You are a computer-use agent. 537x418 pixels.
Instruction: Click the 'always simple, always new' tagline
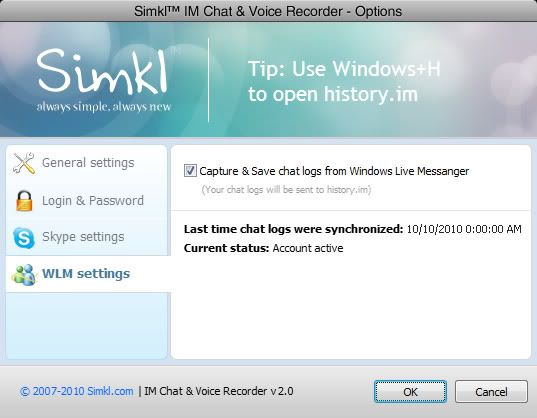tap(104, 107)
